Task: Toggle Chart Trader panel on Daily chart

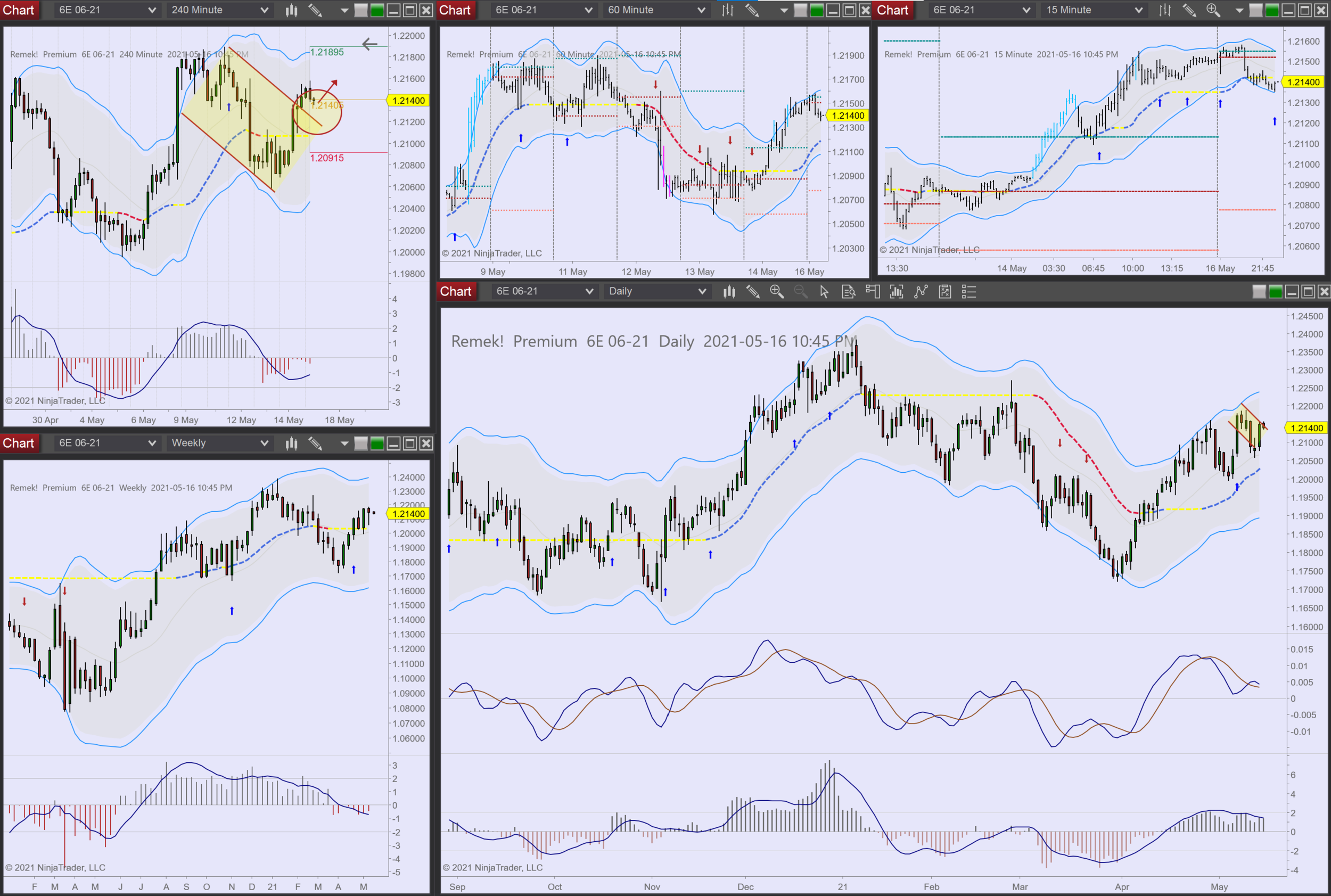Action: (873, 292)
